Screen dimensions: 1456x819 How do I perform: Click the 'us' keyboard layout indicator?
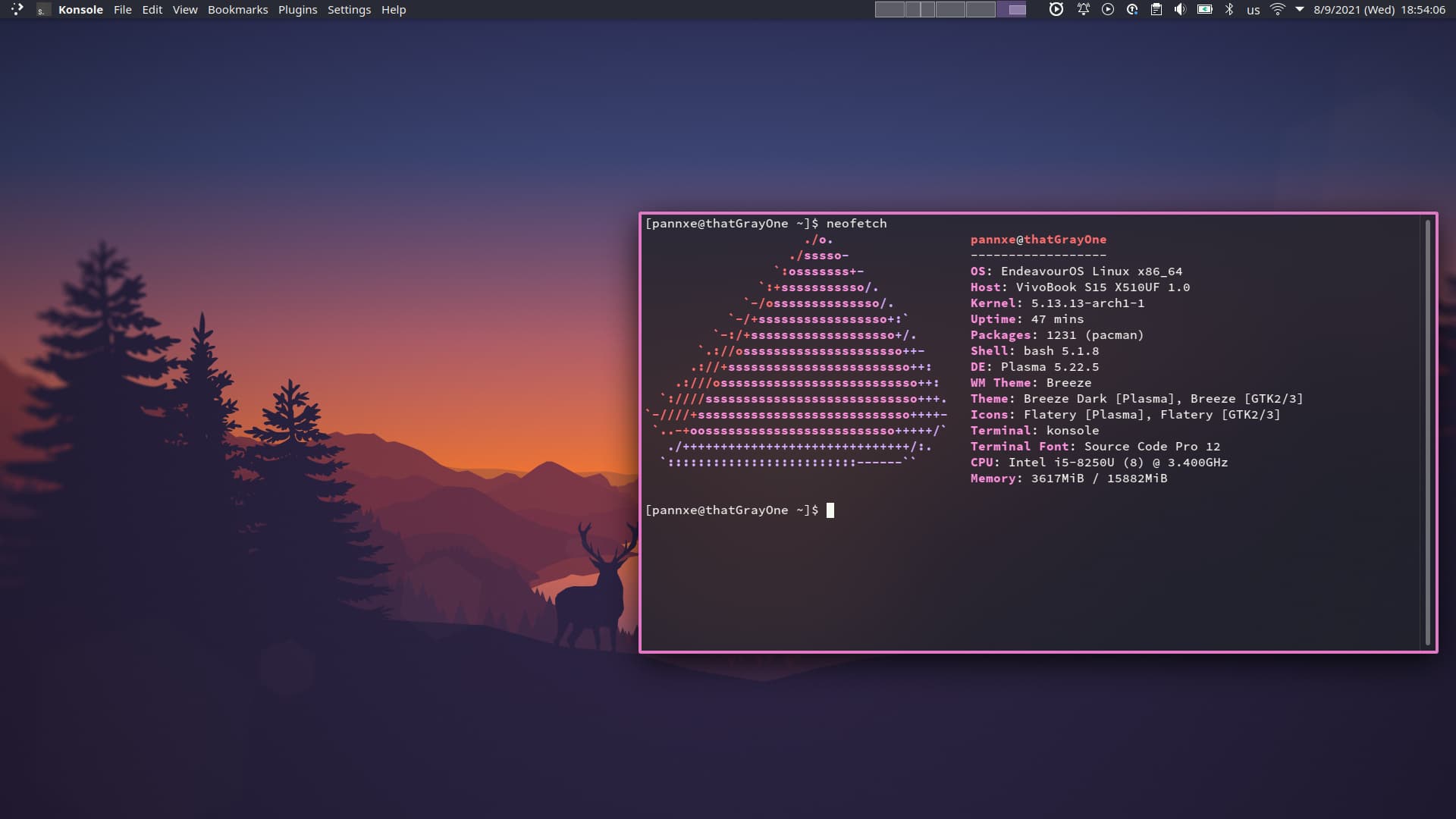1254,11
